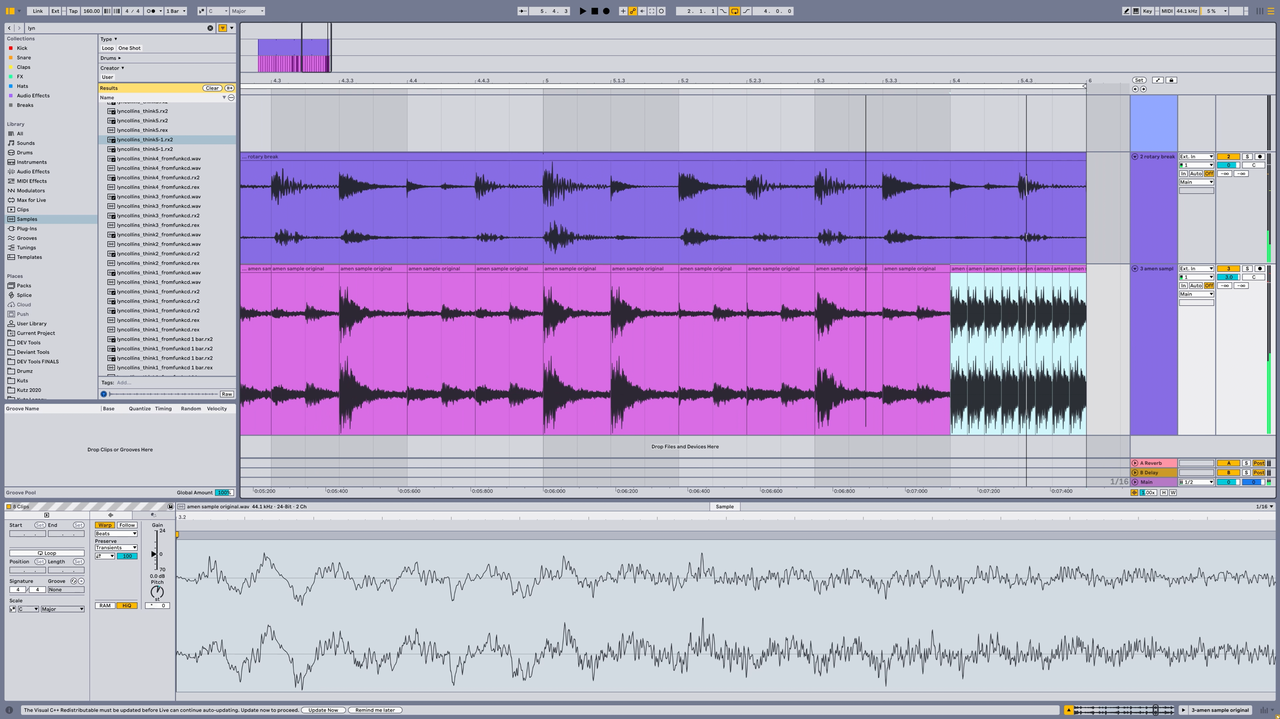Open Grooves in the Library

(x=26, y=238)
